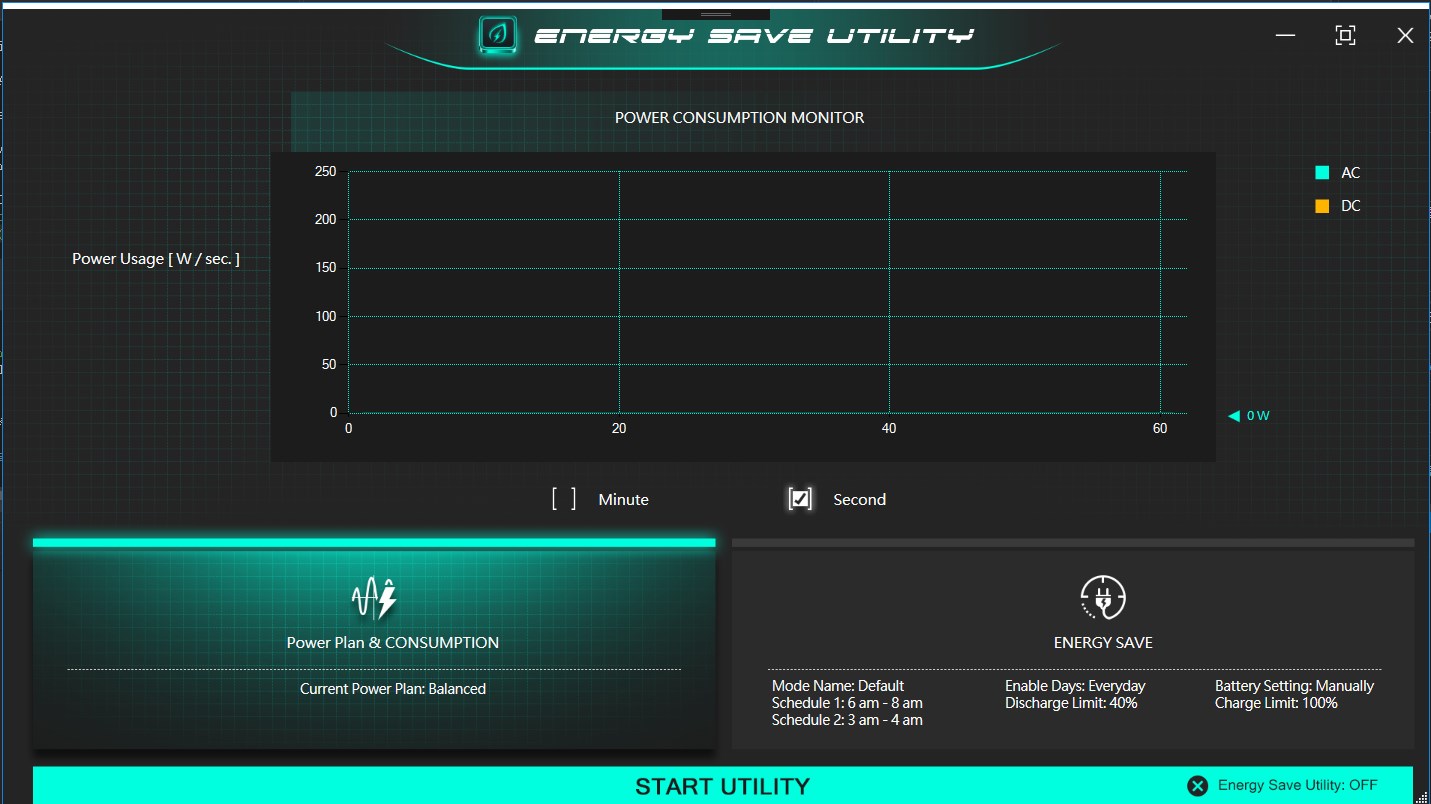Image resolution: width=1431 pixels, height=804 pixels.
Task: Click "Battery Setting: Manually" text
Action: click(1294, 686)
